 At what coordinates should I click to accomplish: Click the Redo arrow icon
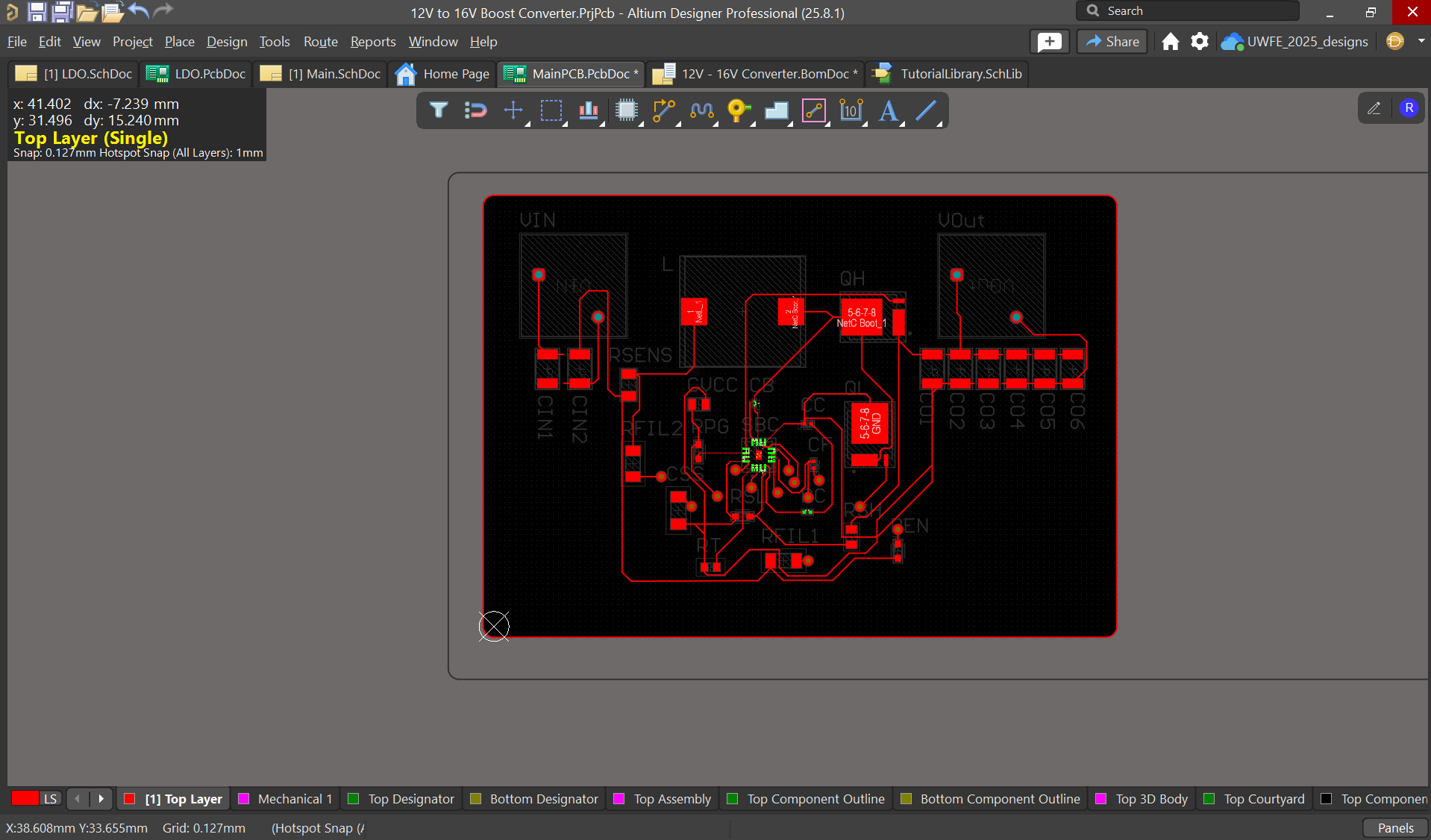[163, 11]
